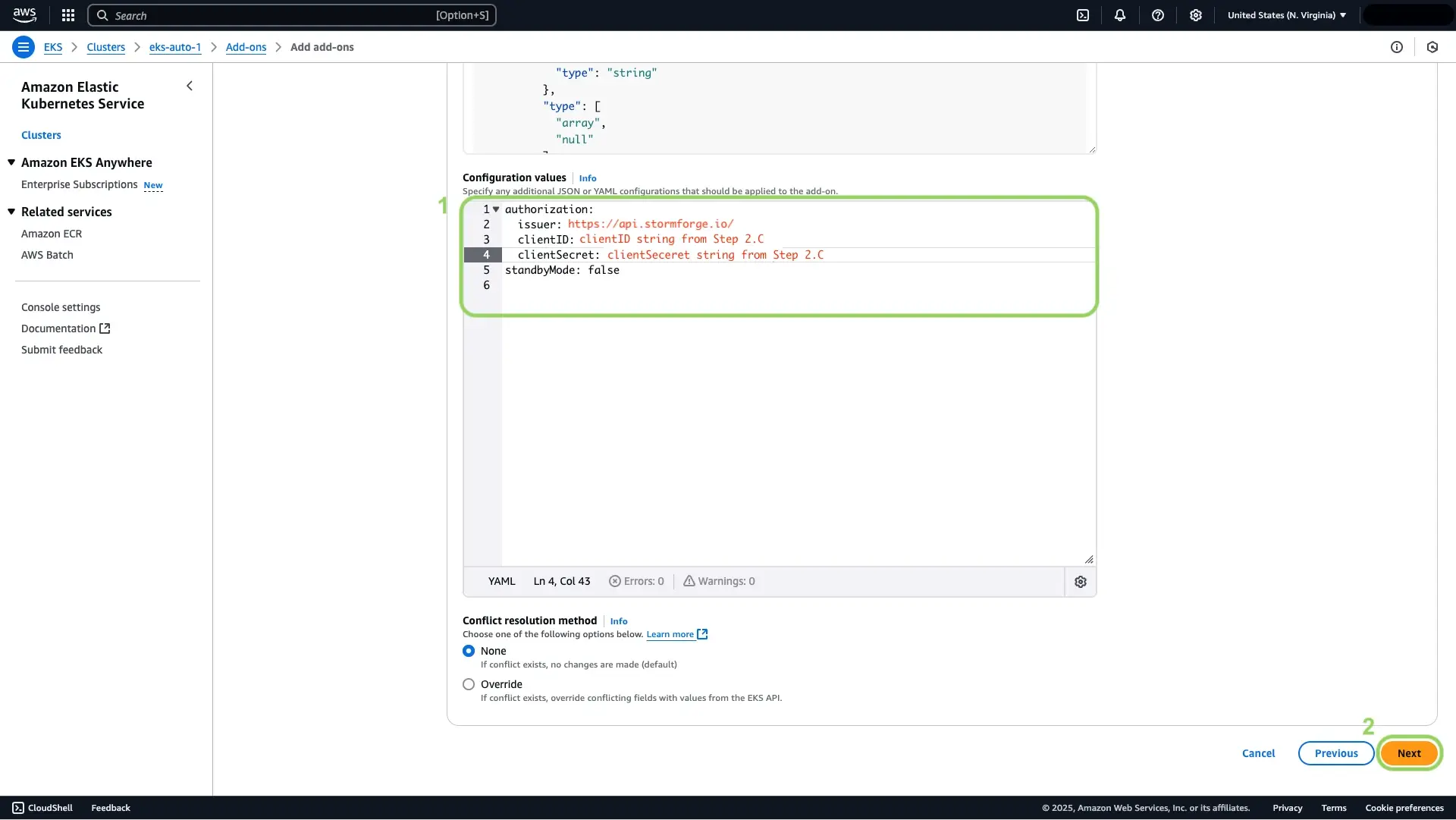Click the Next button
This screenshot has width=1456, height=820.
click(x=1409, y=753)
